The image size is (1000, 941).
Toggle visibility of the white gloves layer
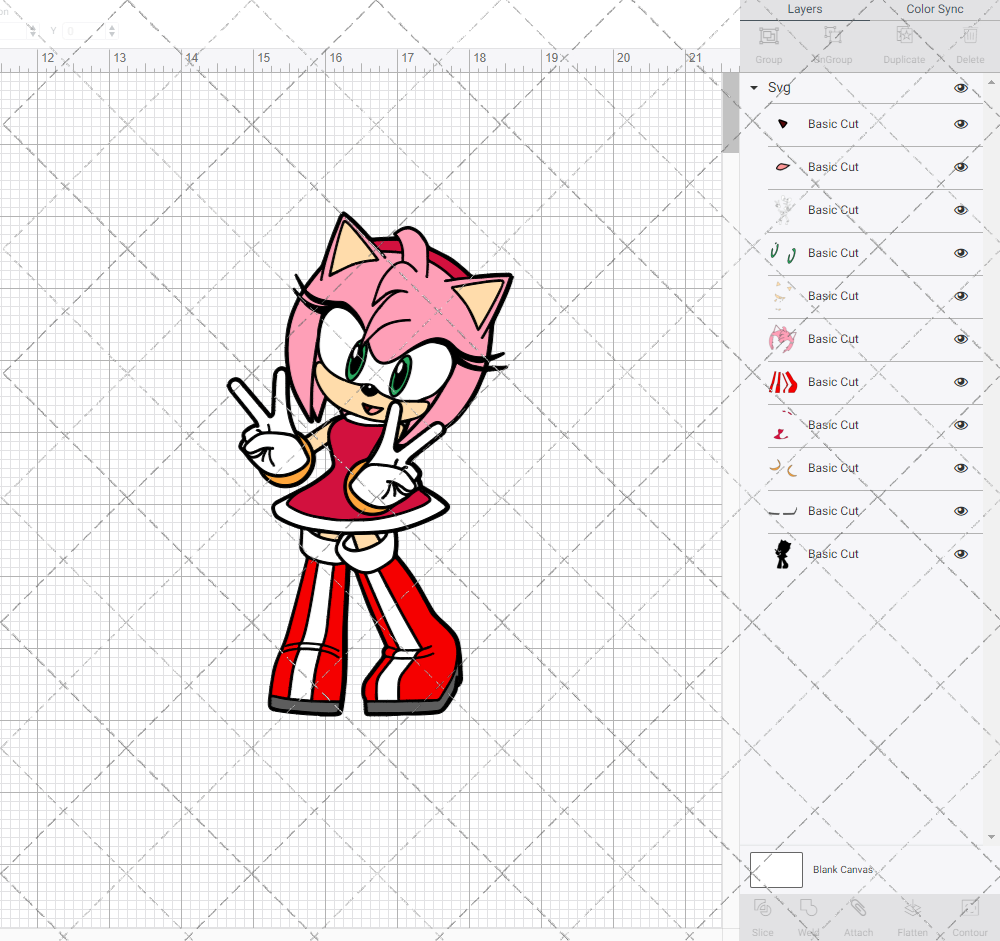(960, 210)
